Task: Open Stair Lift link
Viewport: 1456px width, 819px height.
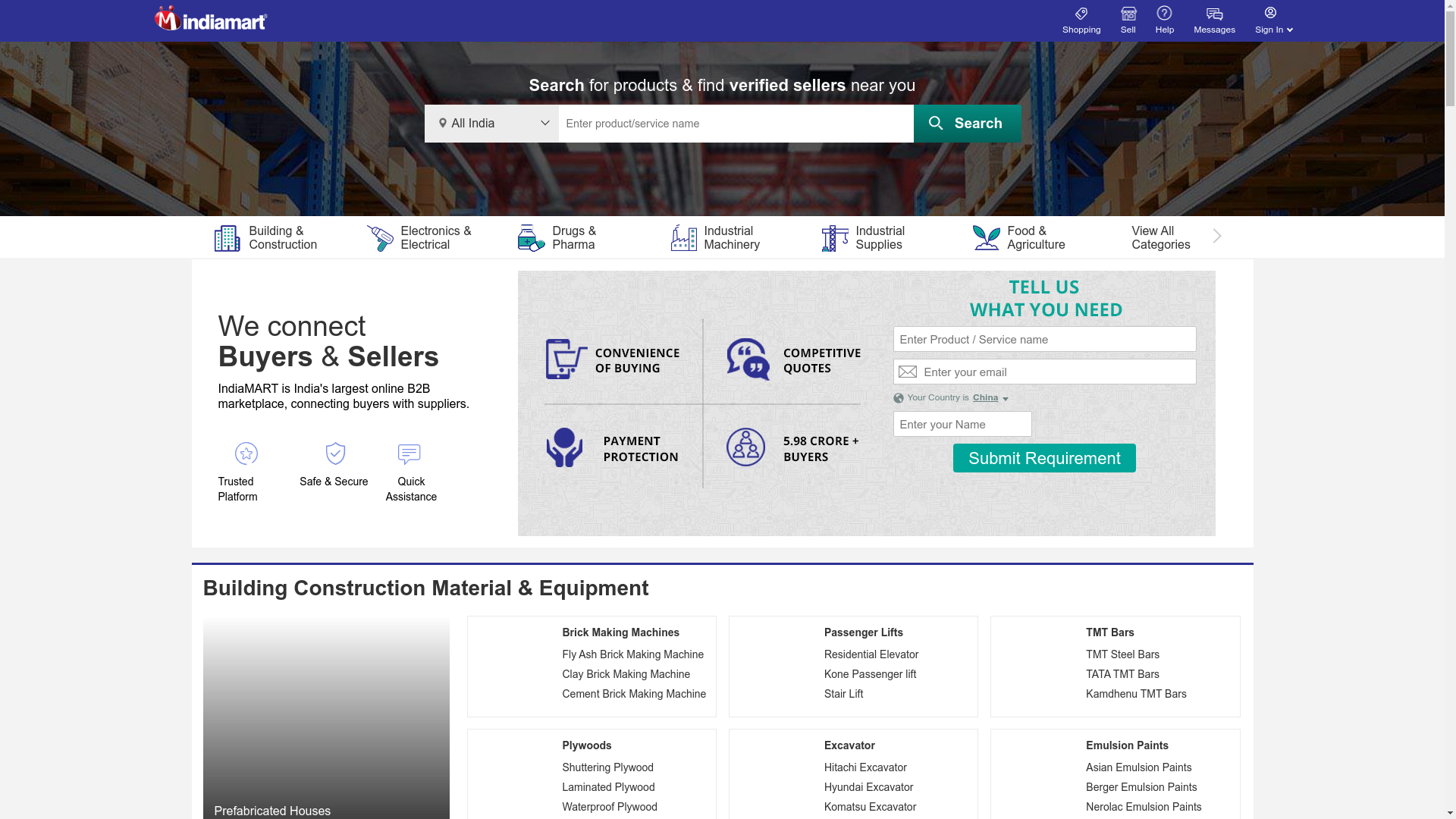Action: tap(843, 694)
